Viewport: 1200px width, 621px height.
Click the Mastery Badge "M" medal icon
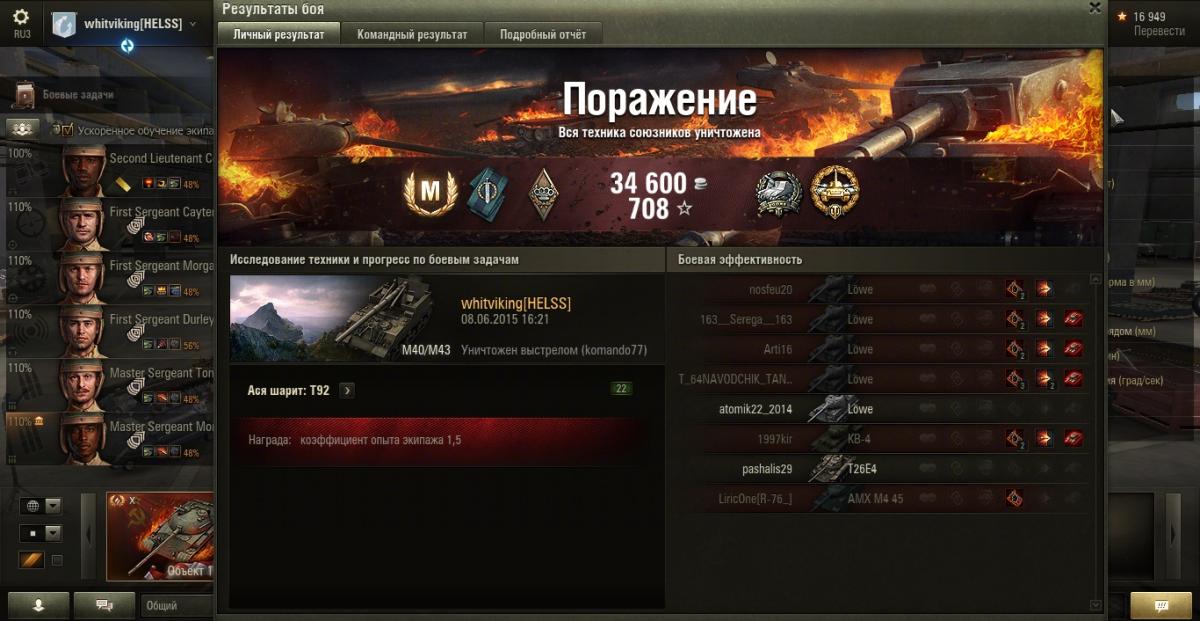[x=430, y=192]
